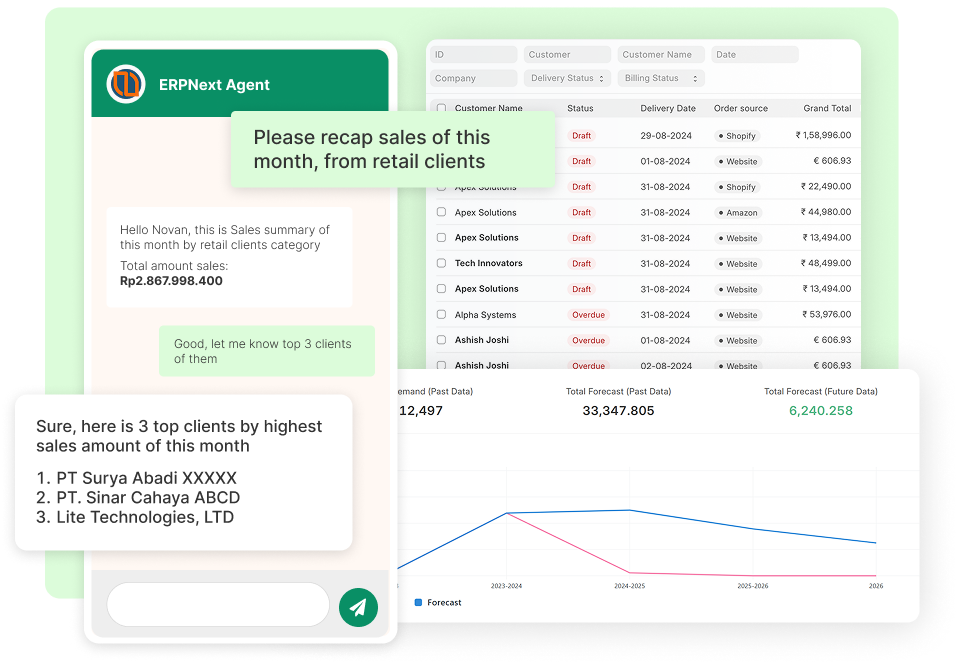Image resolution: width=962 pixels, height=668 pixels.
Task: Click the Draft status badge for Tech Innovators
Action: tap(581, 264)
